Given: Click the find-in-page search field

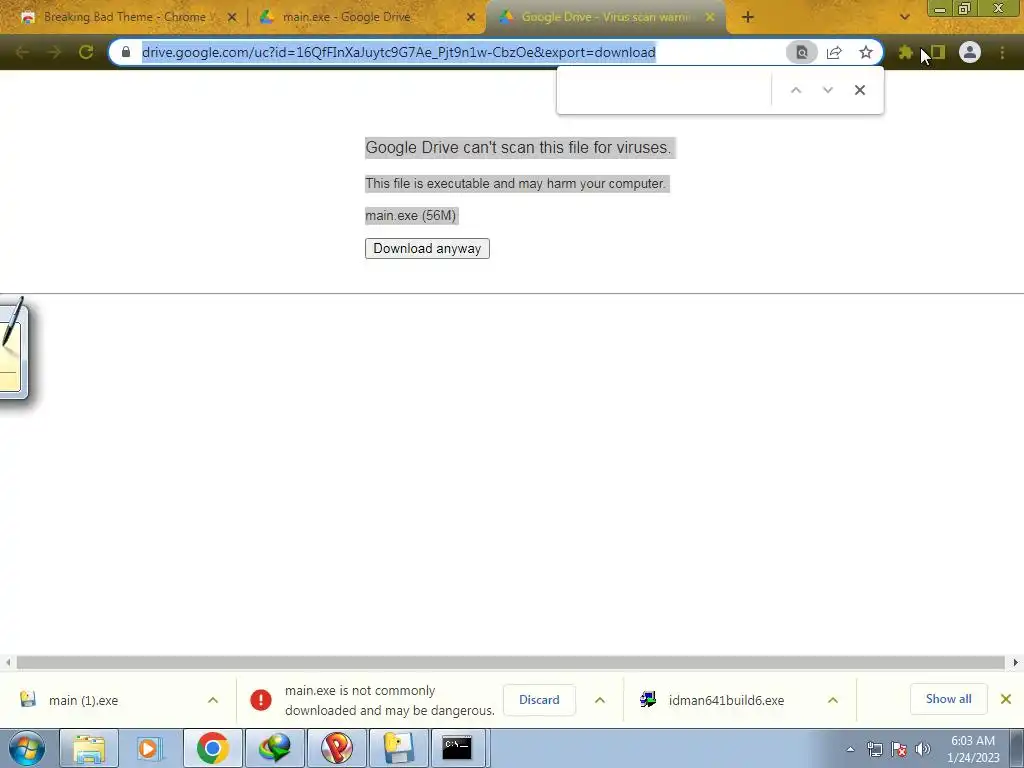Looking at the screenshot, I should (x=664, y=90).
